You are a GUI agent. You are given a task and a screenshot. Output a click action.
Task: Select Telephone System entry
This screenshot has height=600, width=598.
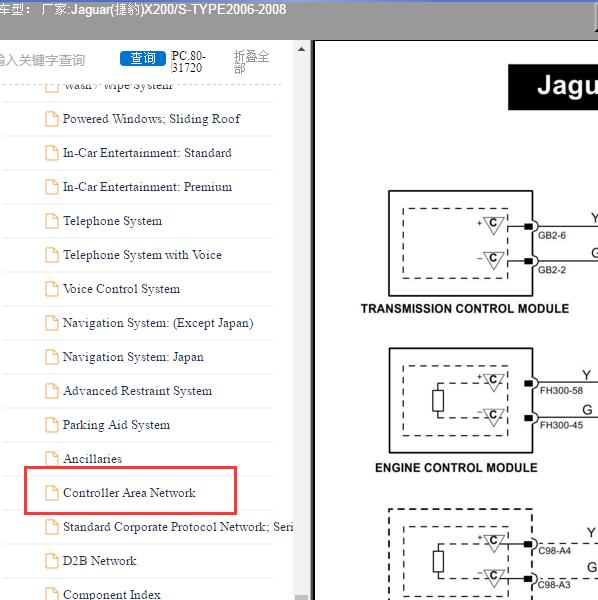click(x=112, y=221)
